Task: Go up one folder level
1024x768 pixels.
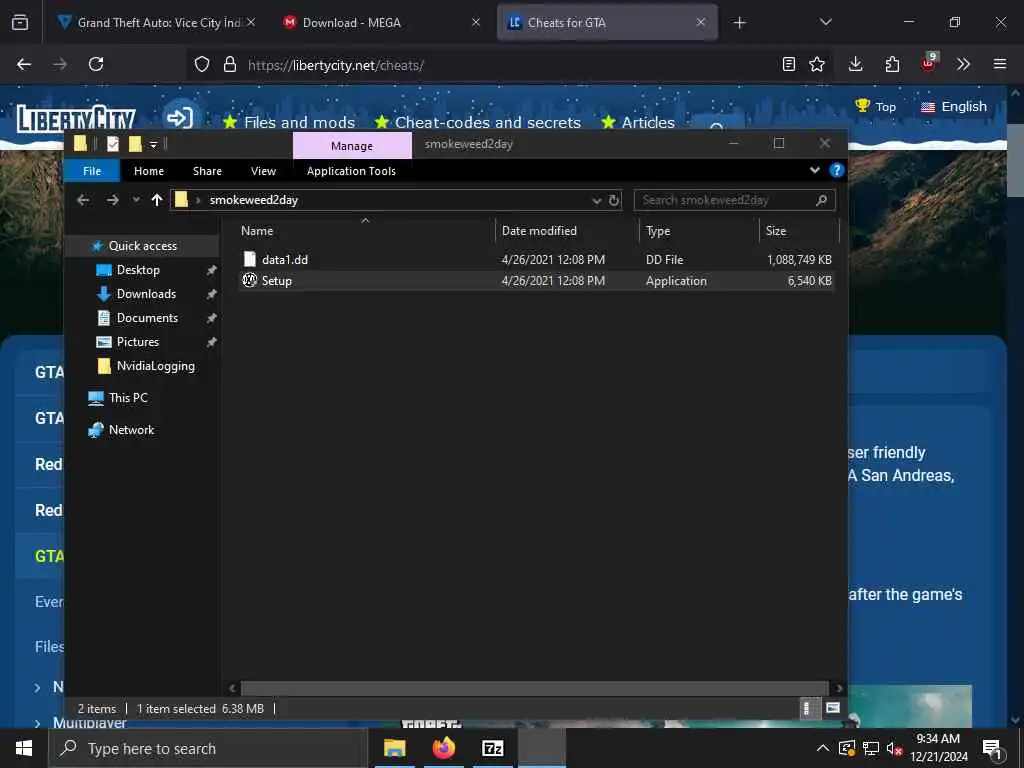Action: tap(157, 200)
